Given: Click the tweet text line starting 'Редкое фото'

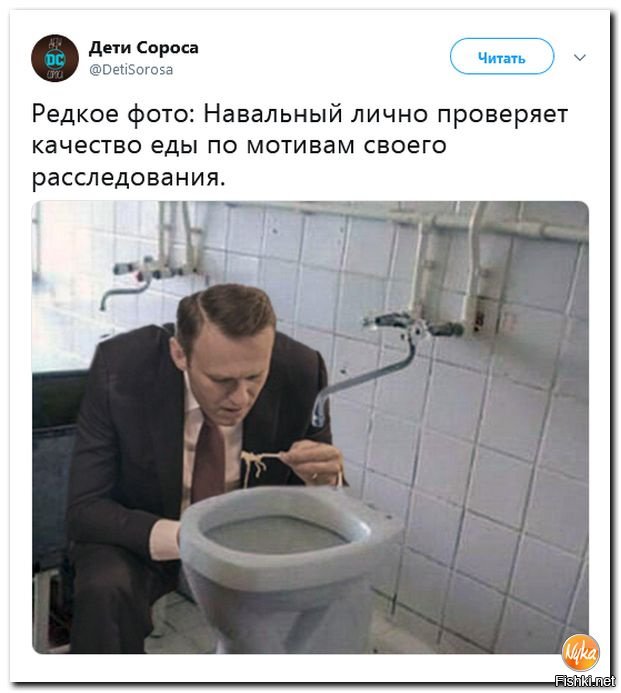Looking at the screenshot, I should coord(300,115).
